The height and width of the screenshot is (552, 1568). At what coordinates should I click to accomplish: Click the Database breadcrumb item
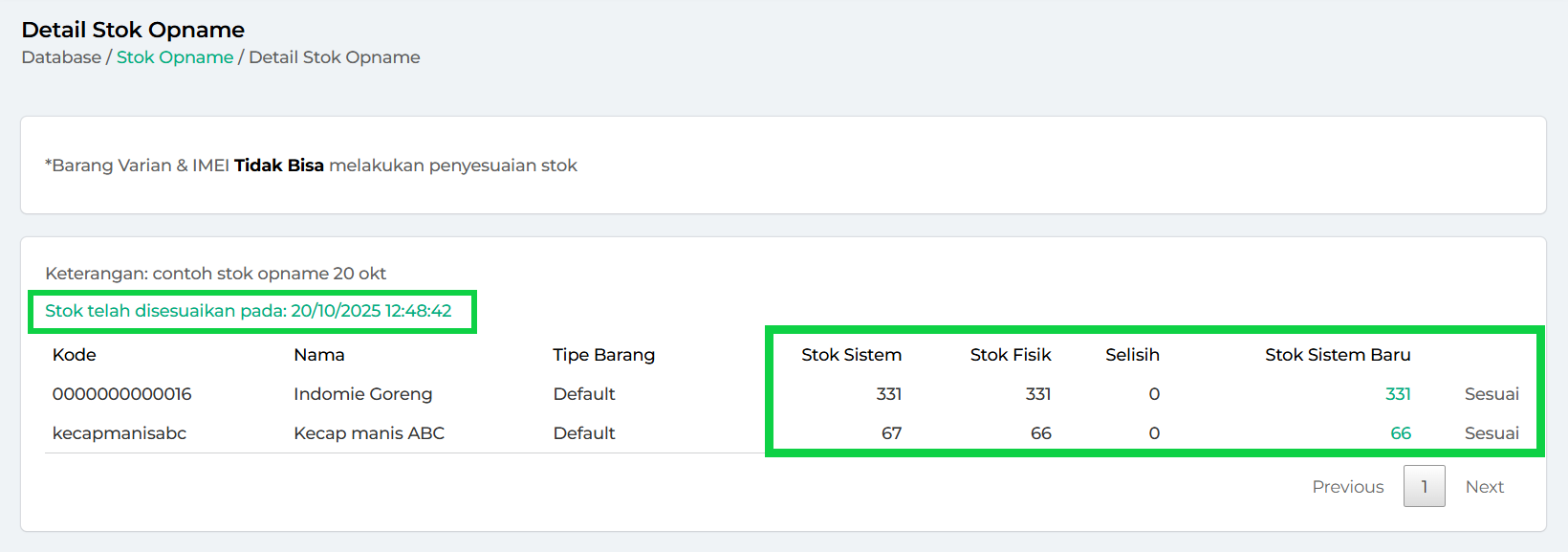61,57
